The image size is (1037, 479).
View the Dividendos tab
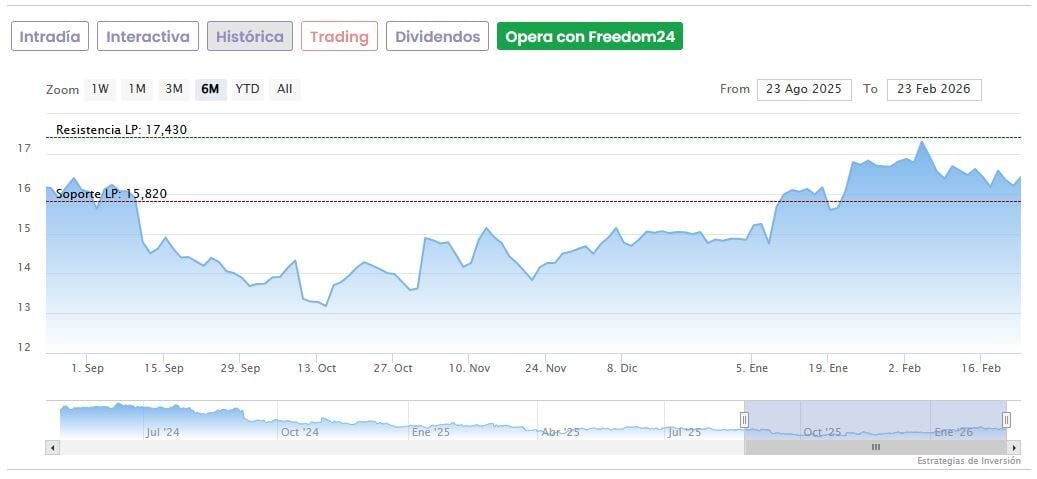pyautogui.click(x=437, y=37)
